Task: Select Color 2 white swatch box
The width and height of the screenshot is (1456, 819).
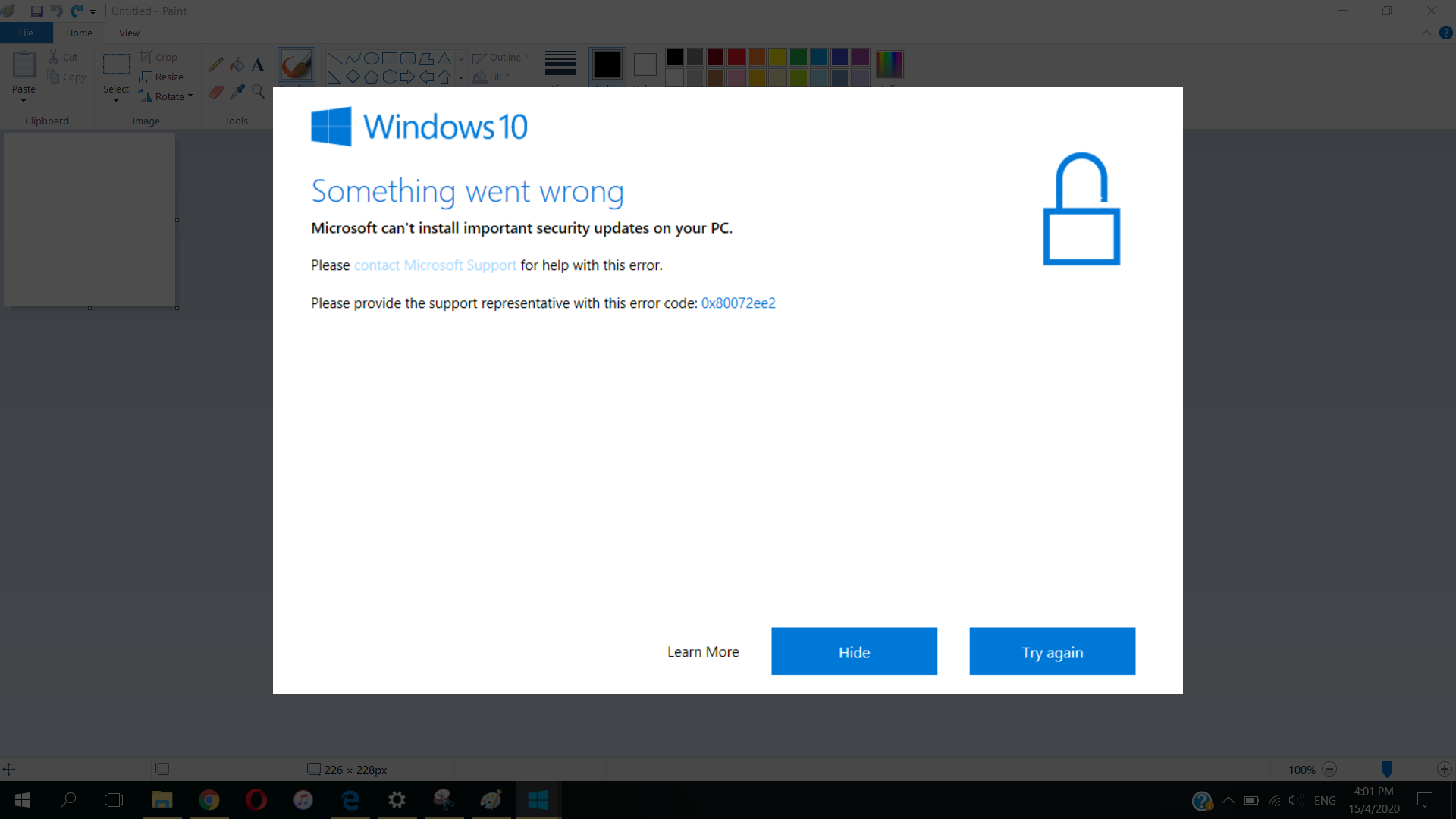Action: 645,64
